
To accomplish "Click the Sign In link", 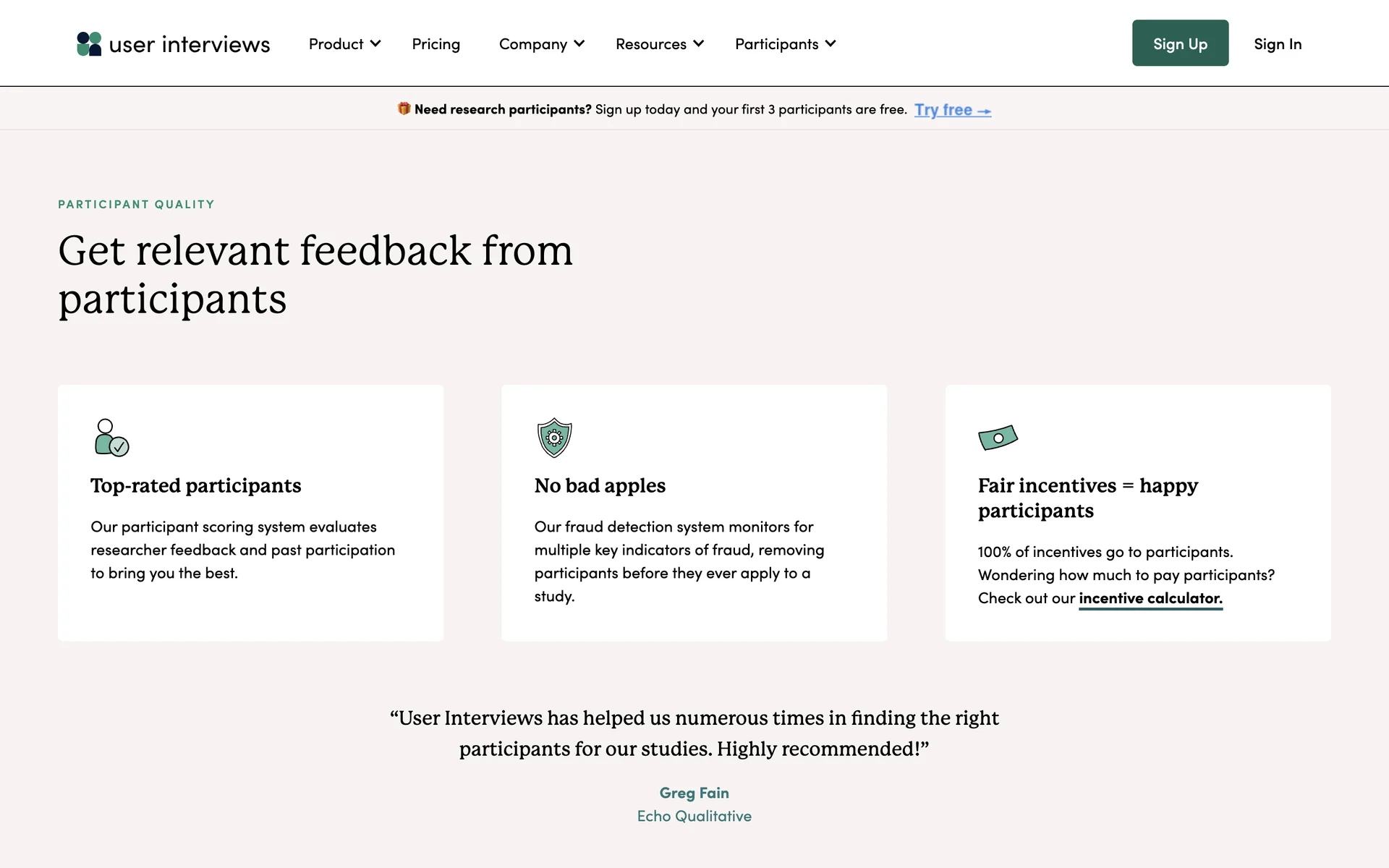I will 1277,44.
